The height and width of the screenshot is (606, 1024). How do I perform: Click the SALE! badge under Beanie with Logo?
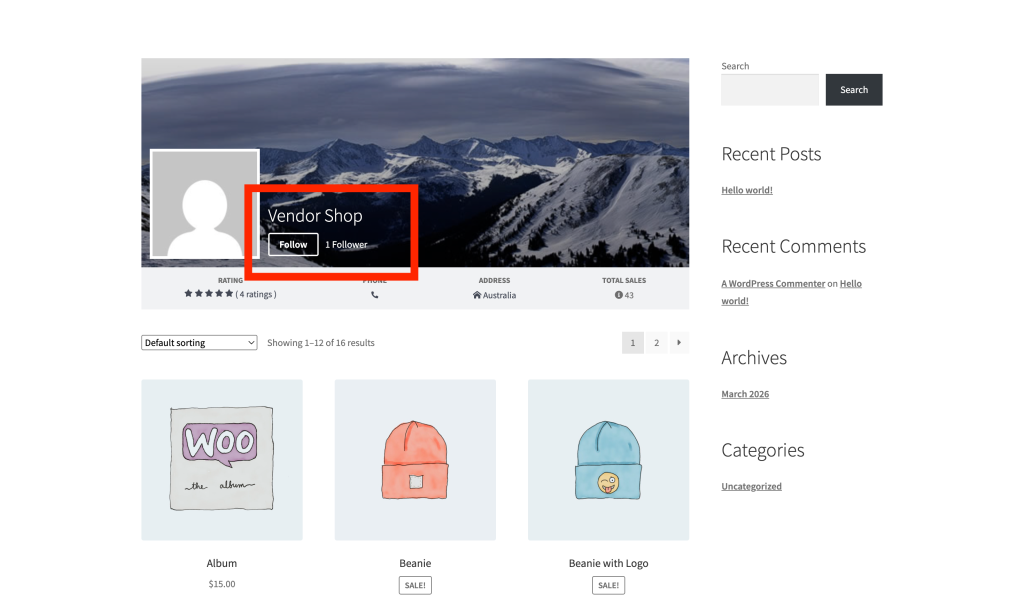coord(609,585)
